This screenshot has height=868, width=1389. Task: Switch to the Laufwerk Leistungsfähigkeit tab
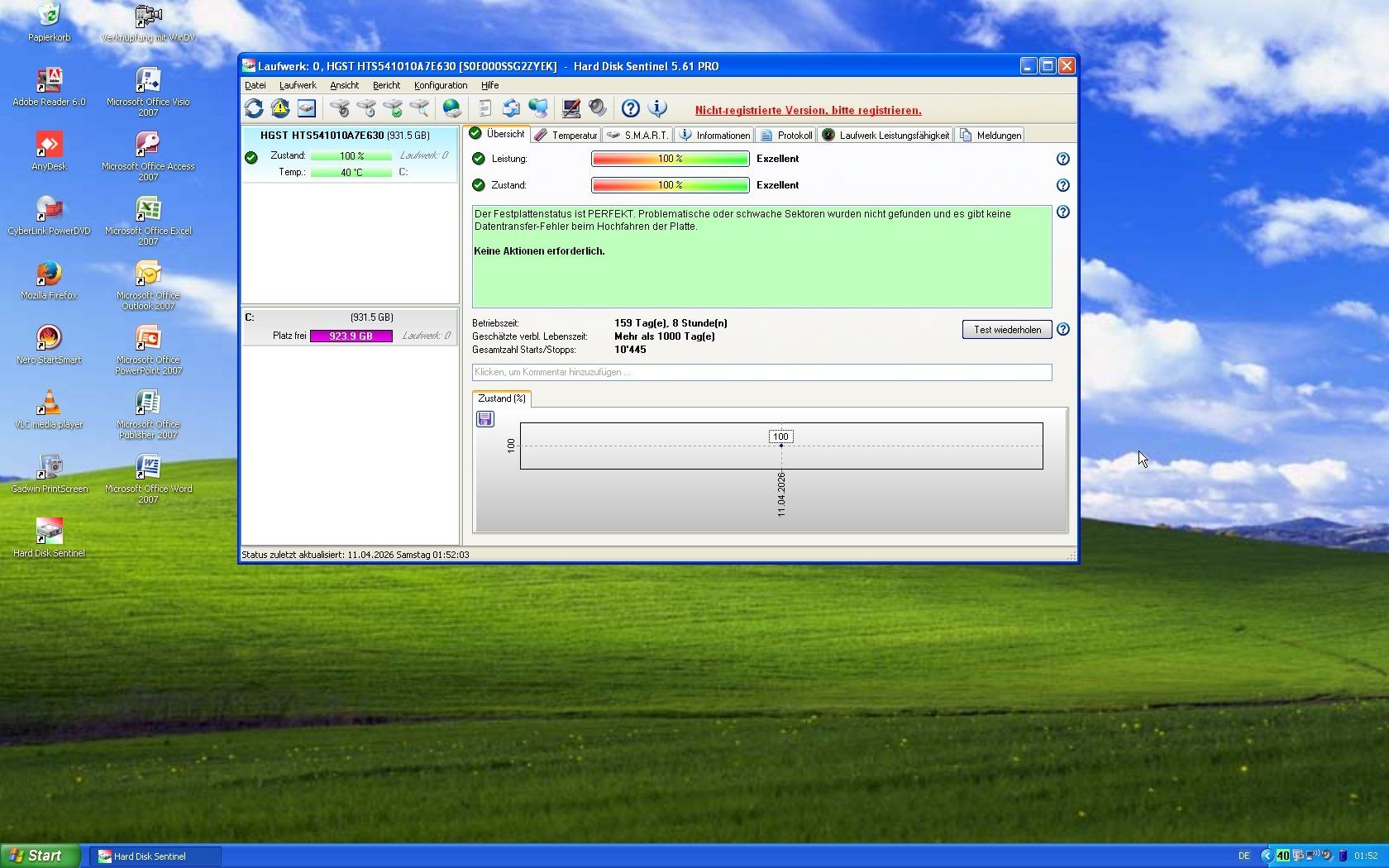tap(885, 135)
